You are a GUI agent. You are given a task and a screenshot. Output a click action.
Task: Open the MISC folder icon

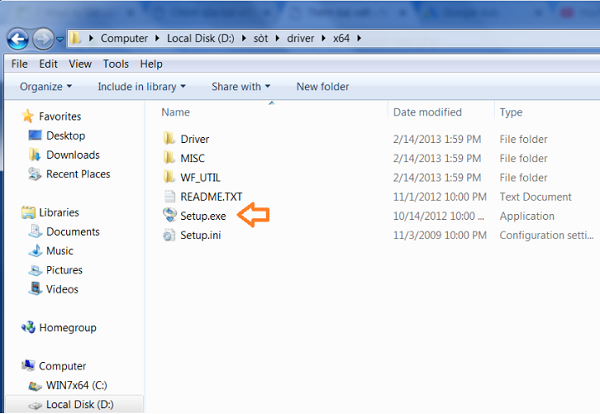pos(169,158)
